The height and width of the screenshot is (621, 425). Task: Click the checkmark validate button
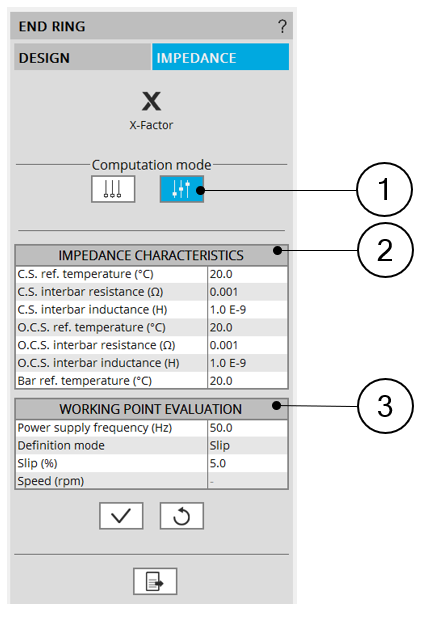coord(121,516)
